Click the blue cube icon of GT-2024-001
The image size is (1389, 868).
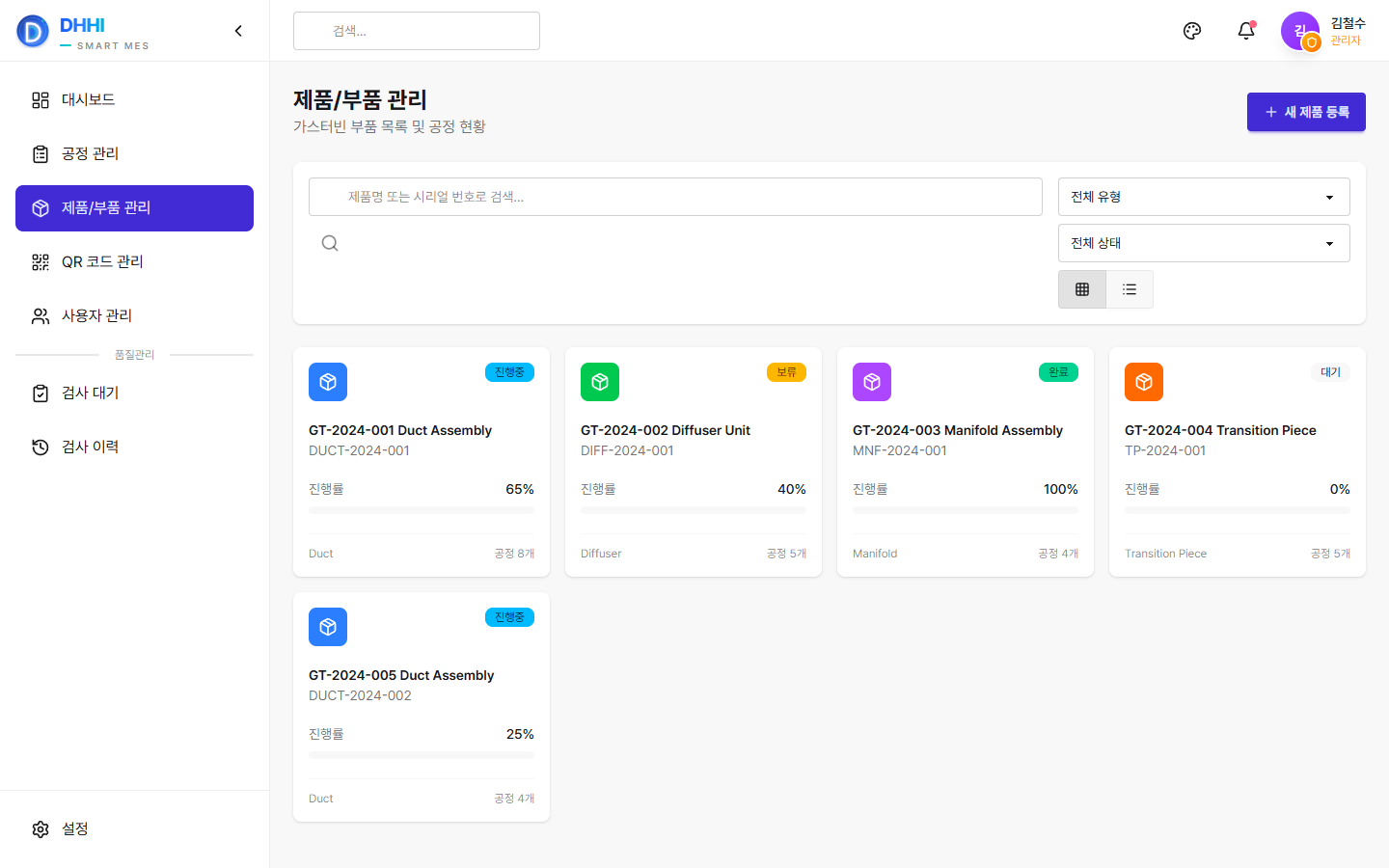coord(328,382)
